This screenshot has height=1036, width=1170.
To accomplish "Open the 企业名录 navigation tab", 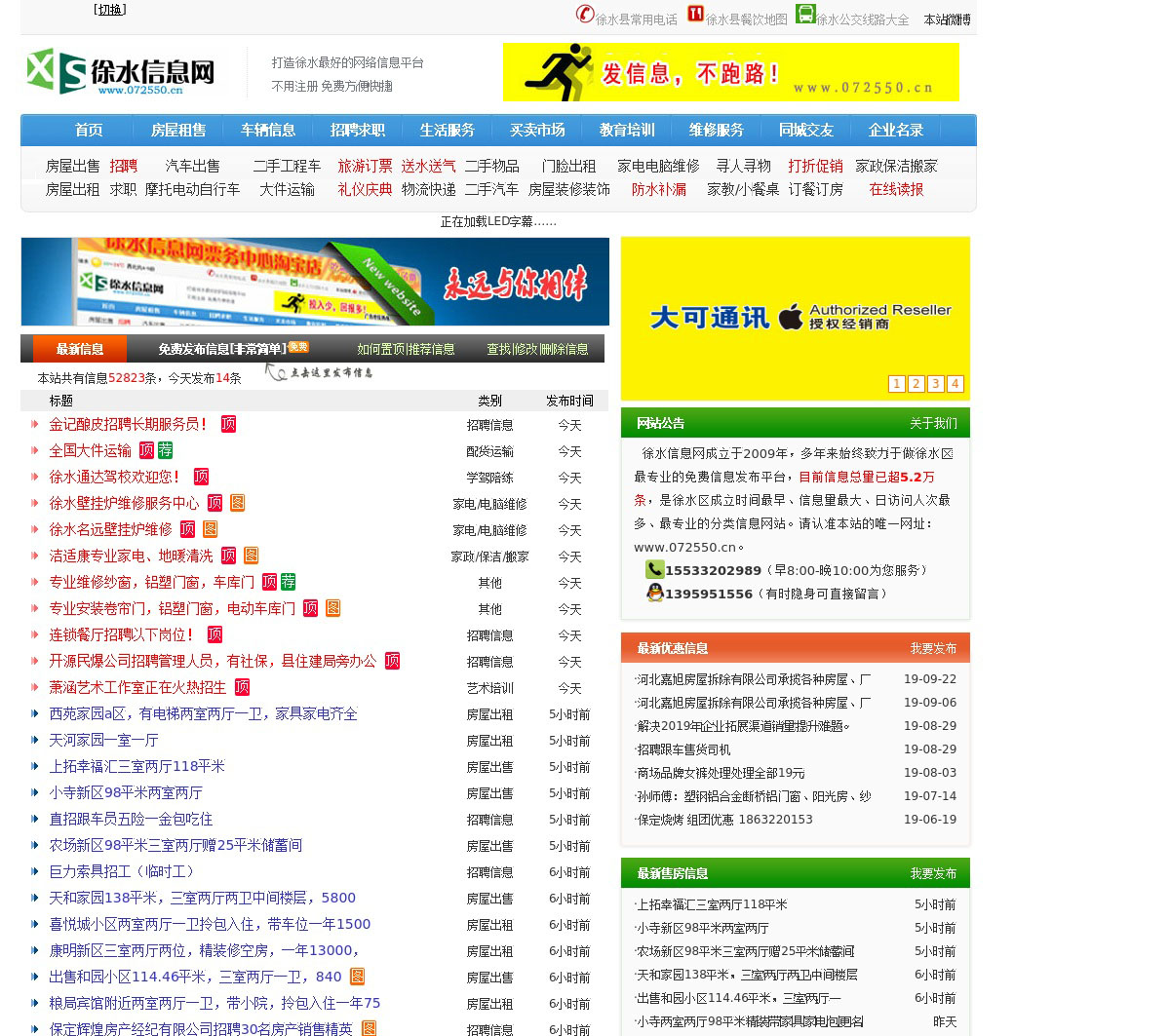I will [896, 130].
